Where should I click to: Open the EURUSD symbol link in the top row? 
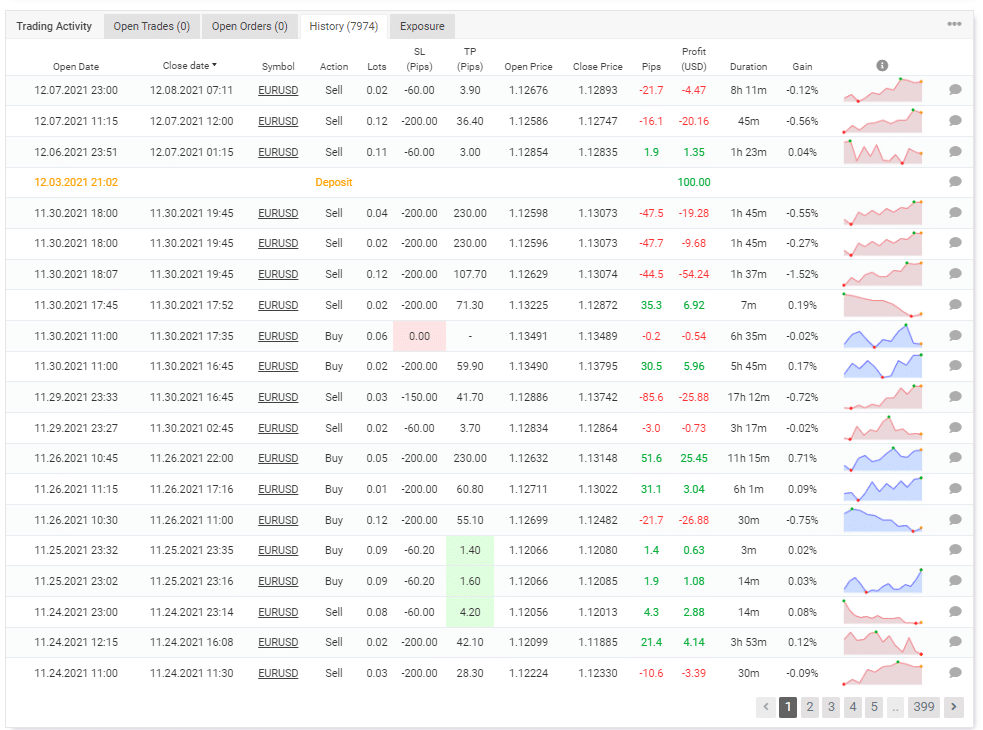278,90
